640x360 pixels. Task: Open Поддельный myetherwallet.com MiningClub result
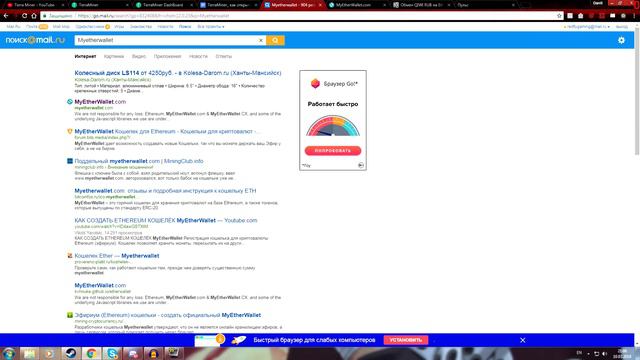point(139,161)
